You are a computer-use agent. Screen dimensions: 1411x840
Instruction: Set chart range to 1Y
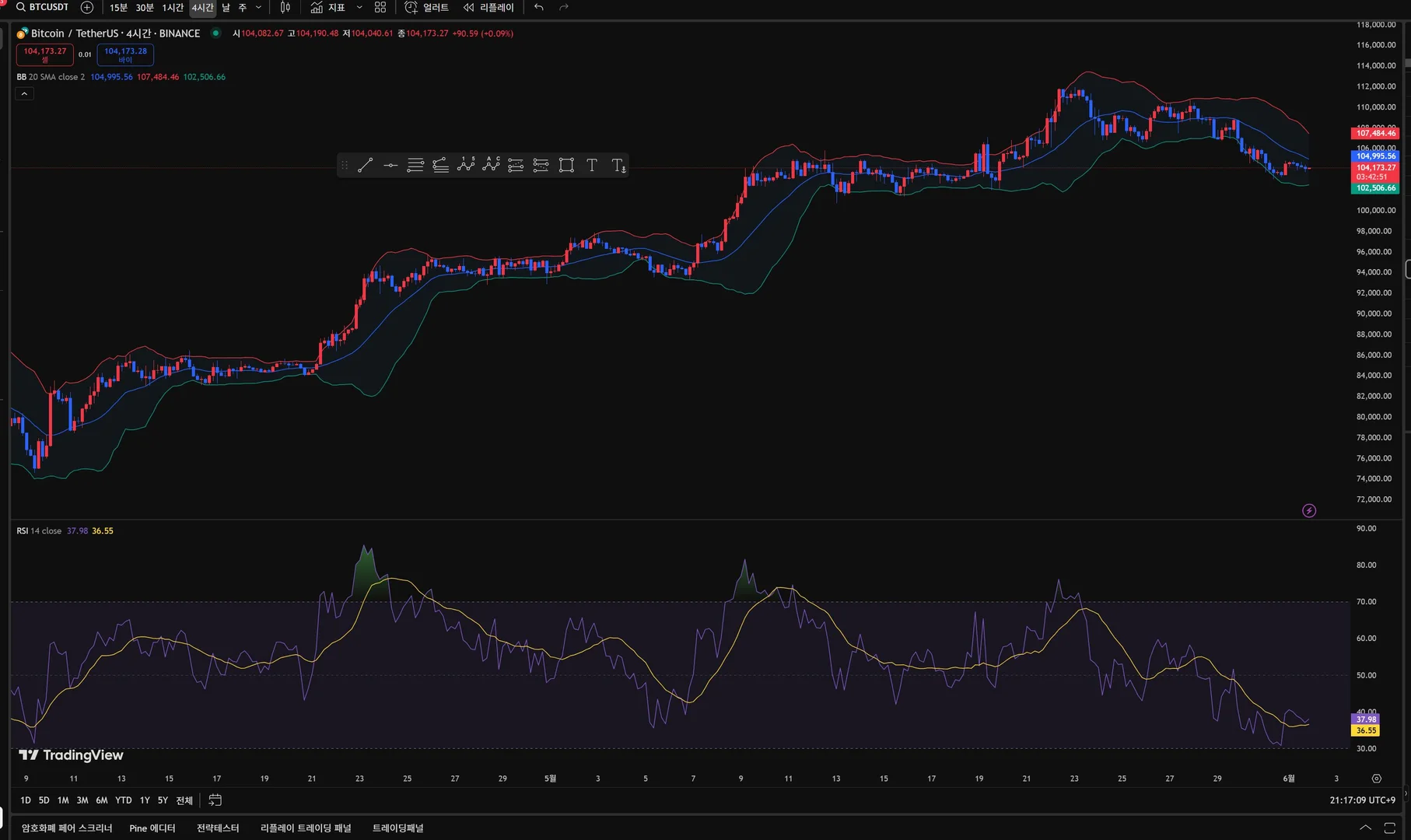tap(145, 800)
